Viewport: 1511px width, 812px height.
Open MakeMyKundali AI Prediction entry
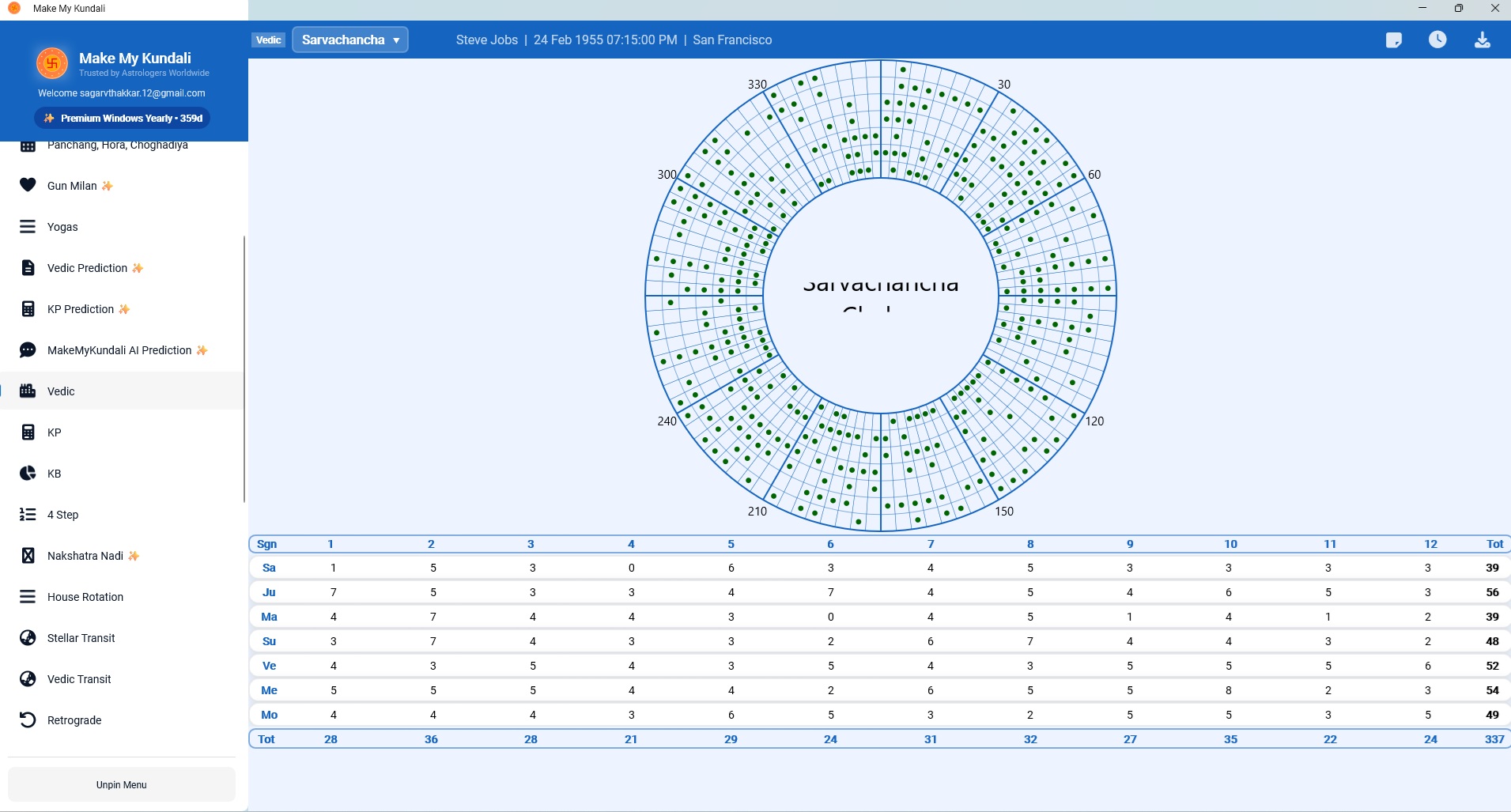[x=121, y=350]
